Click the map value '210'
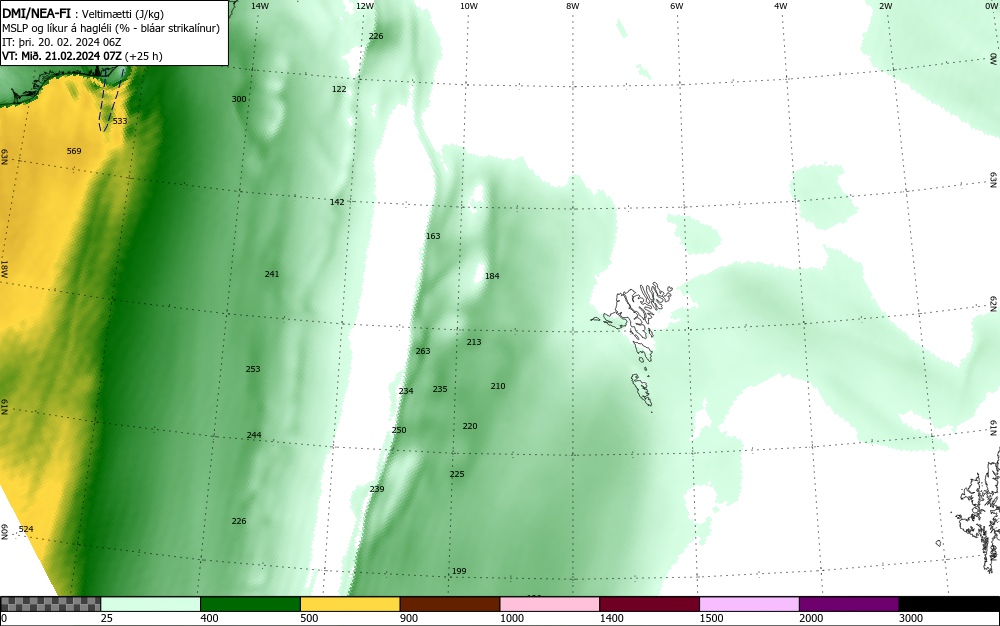 (498, 386)
